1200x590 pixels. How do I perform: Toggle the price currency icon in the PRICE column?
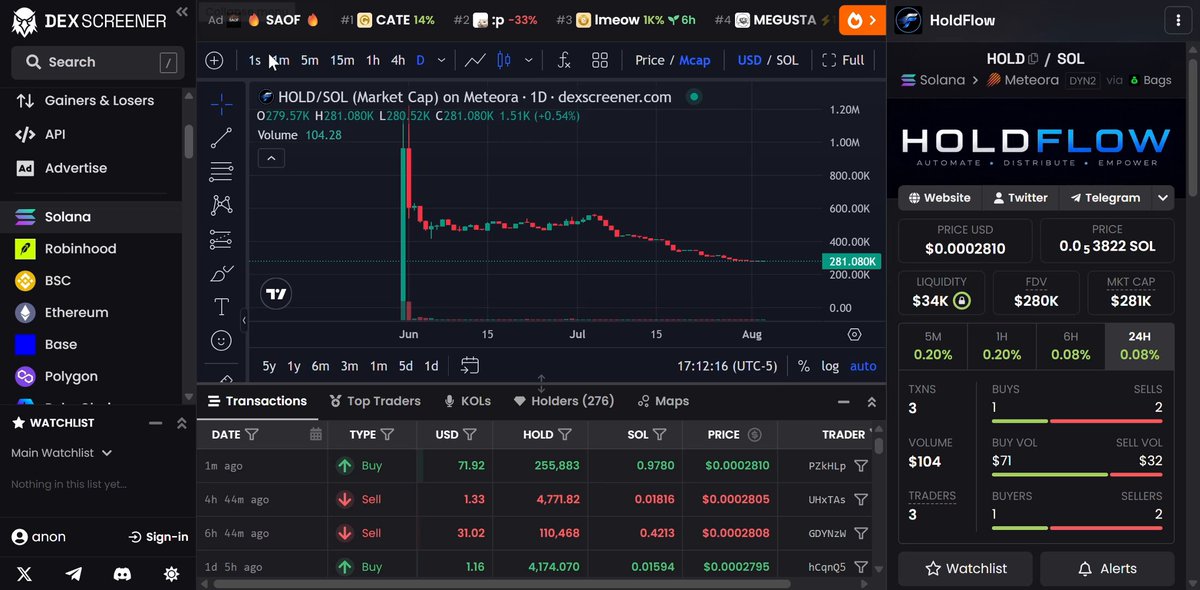[755, 434]
